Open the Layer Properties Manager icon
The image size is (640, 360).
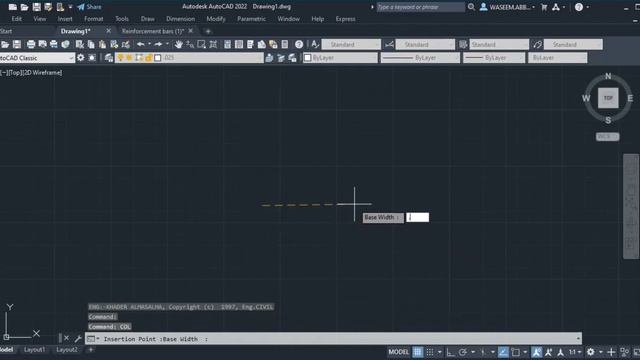[x=109, y=58]
